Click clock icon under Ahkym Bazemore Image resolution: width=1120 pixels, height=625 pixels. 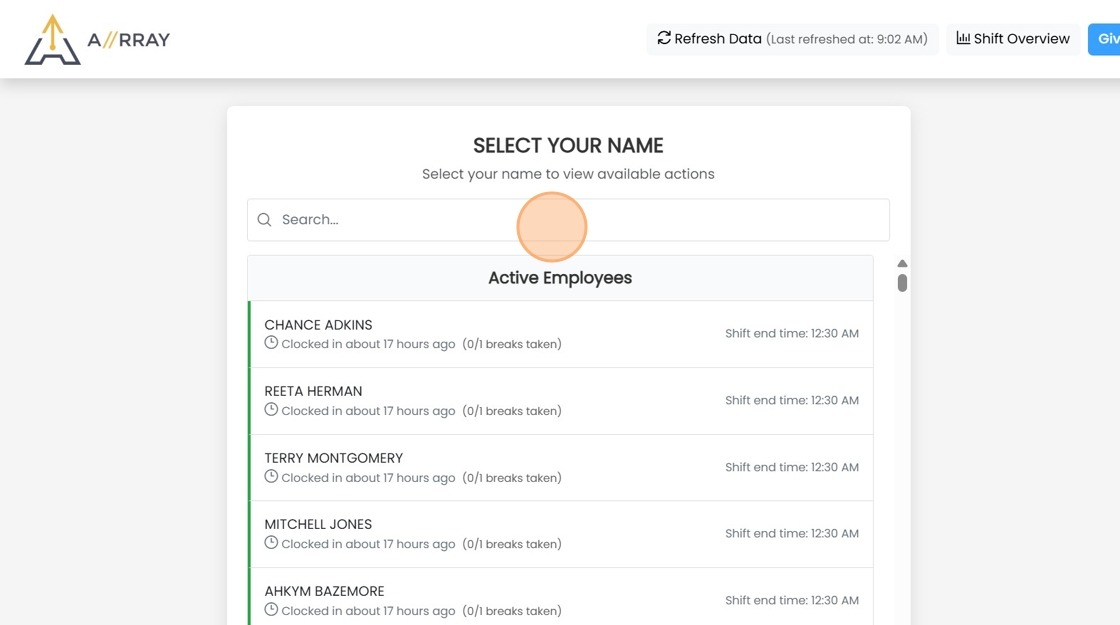tap(271, 609)
